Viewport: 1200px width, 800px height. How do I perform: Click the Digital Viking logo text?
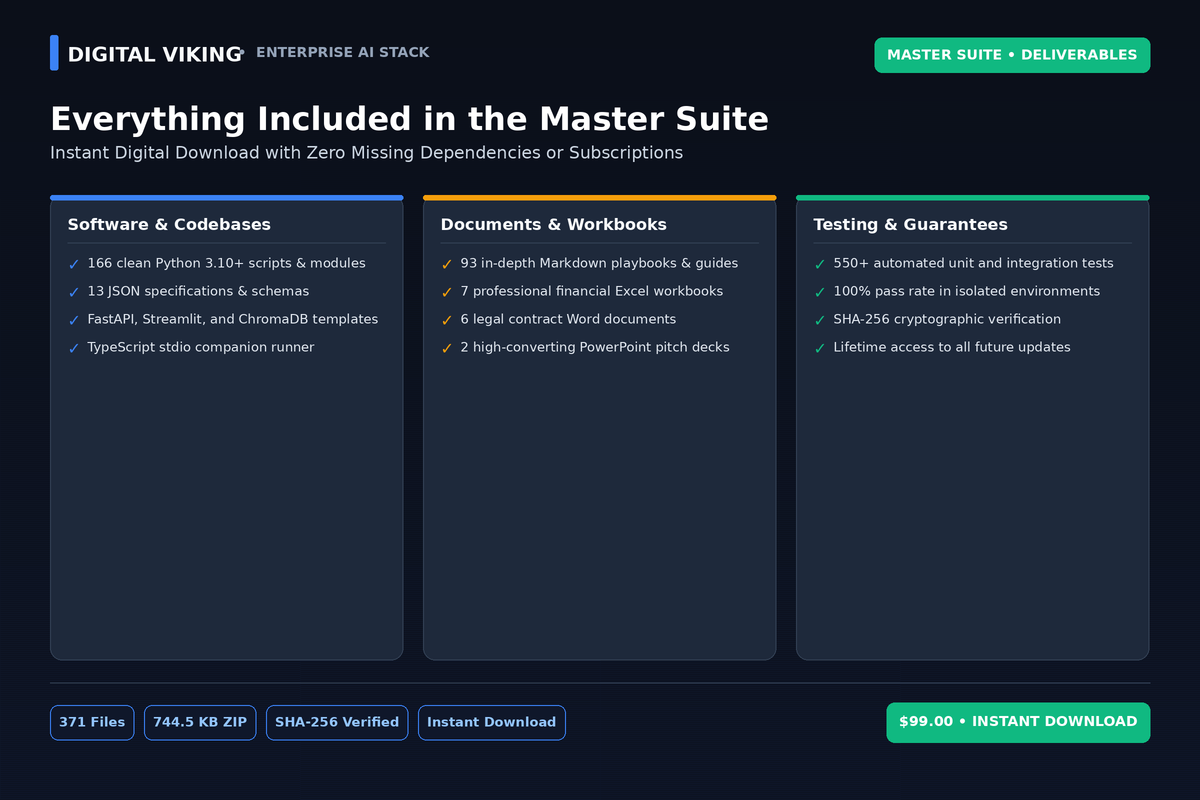tap(154, 55)
